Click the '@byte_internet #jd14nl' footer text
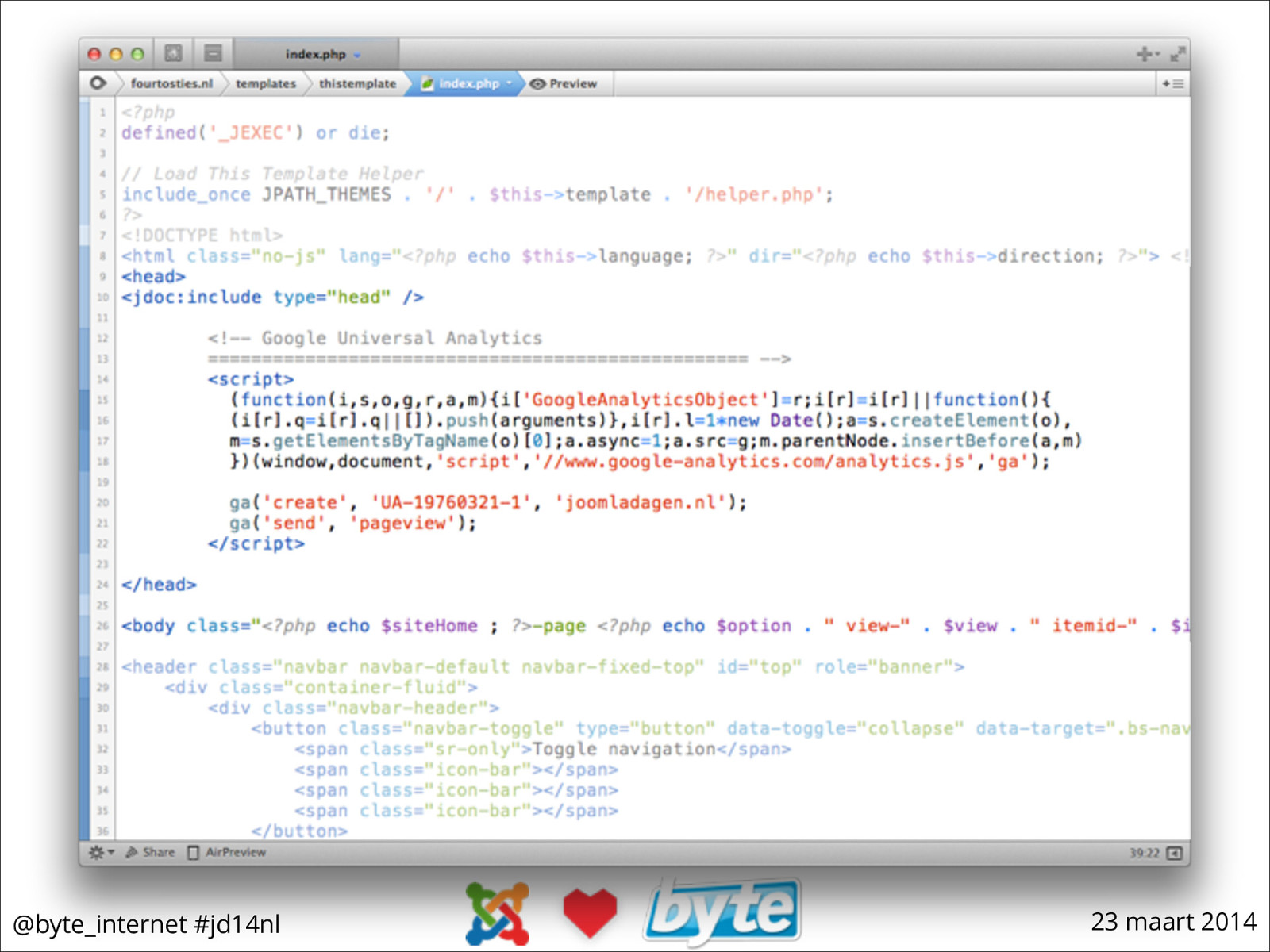Screen dimensions: 1270x952 (146, 924)
